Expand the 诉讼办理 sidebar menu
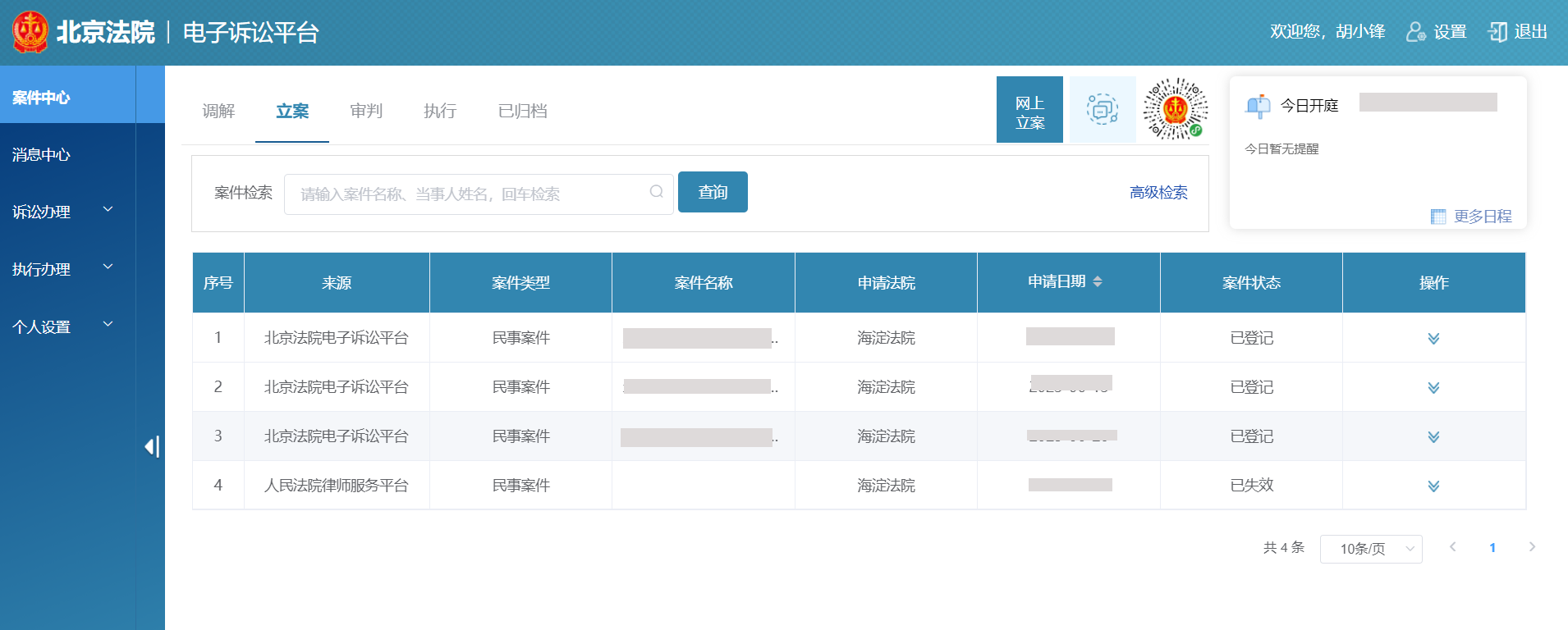1568x630 pixels. point(67,212)
